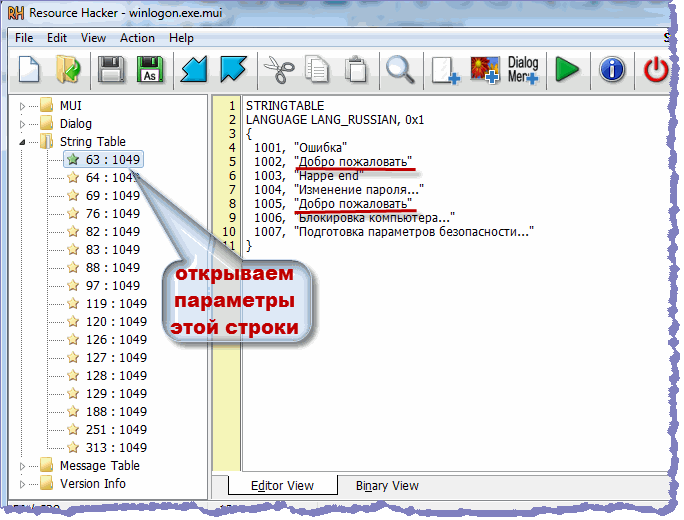Click the blue down-left arrow icon

pyautogui.click(x=194, y=69)
